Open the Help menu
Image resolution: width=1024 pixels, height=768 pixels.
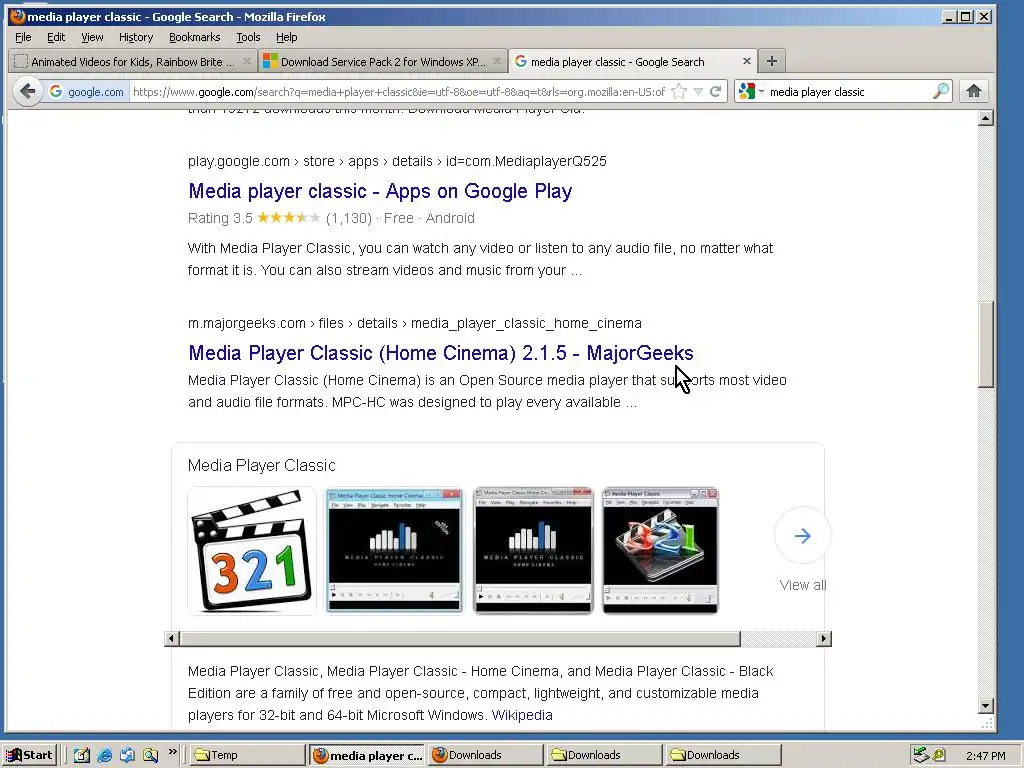tap(286, 37)
